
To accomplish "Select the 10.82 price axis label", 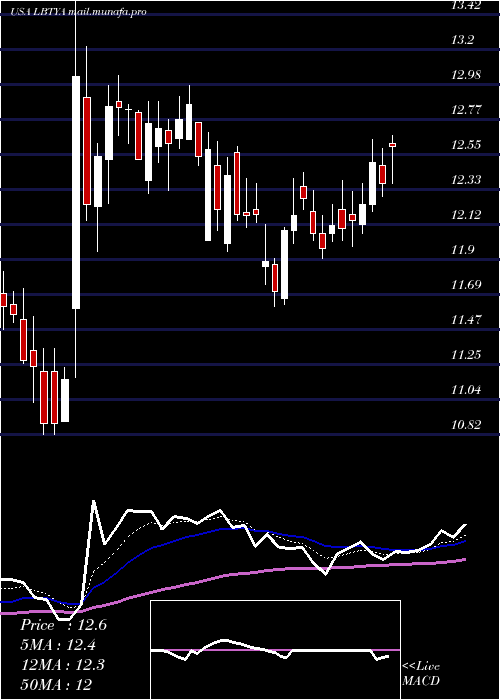I will 467,425.
